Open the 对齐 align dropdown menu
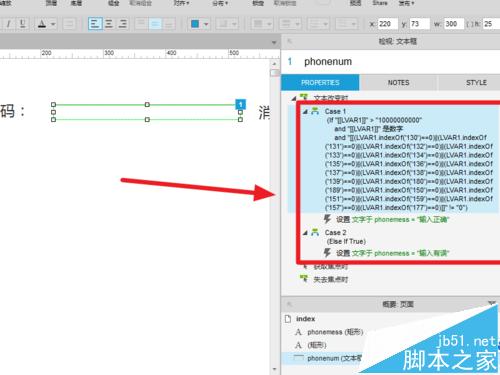 181,3
